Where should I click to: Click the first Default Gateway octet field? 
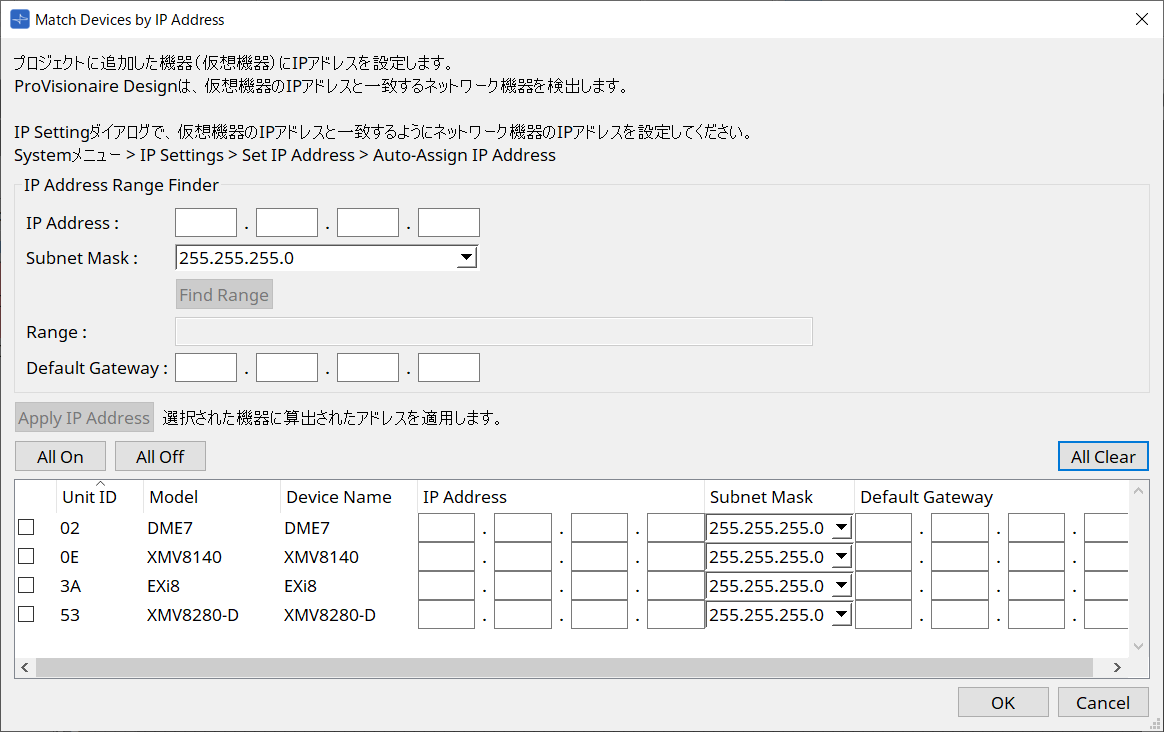point(205,367)
